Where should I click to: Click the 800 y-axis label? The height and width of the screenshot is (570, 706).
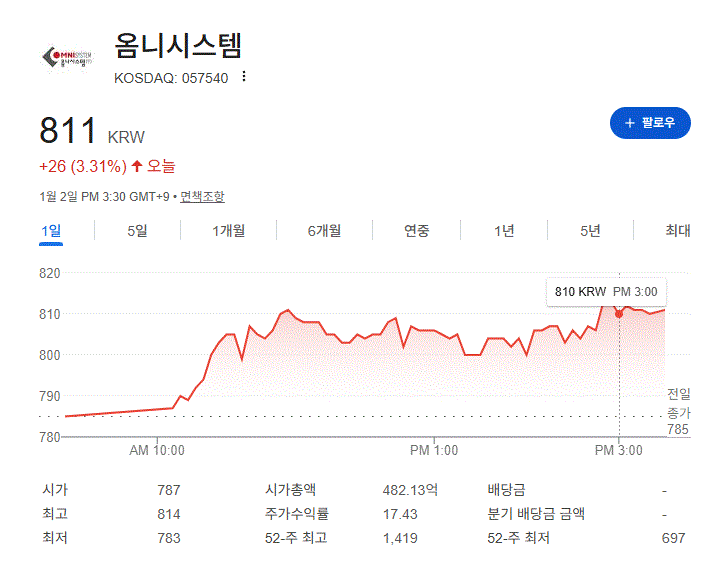coord(50,355)
